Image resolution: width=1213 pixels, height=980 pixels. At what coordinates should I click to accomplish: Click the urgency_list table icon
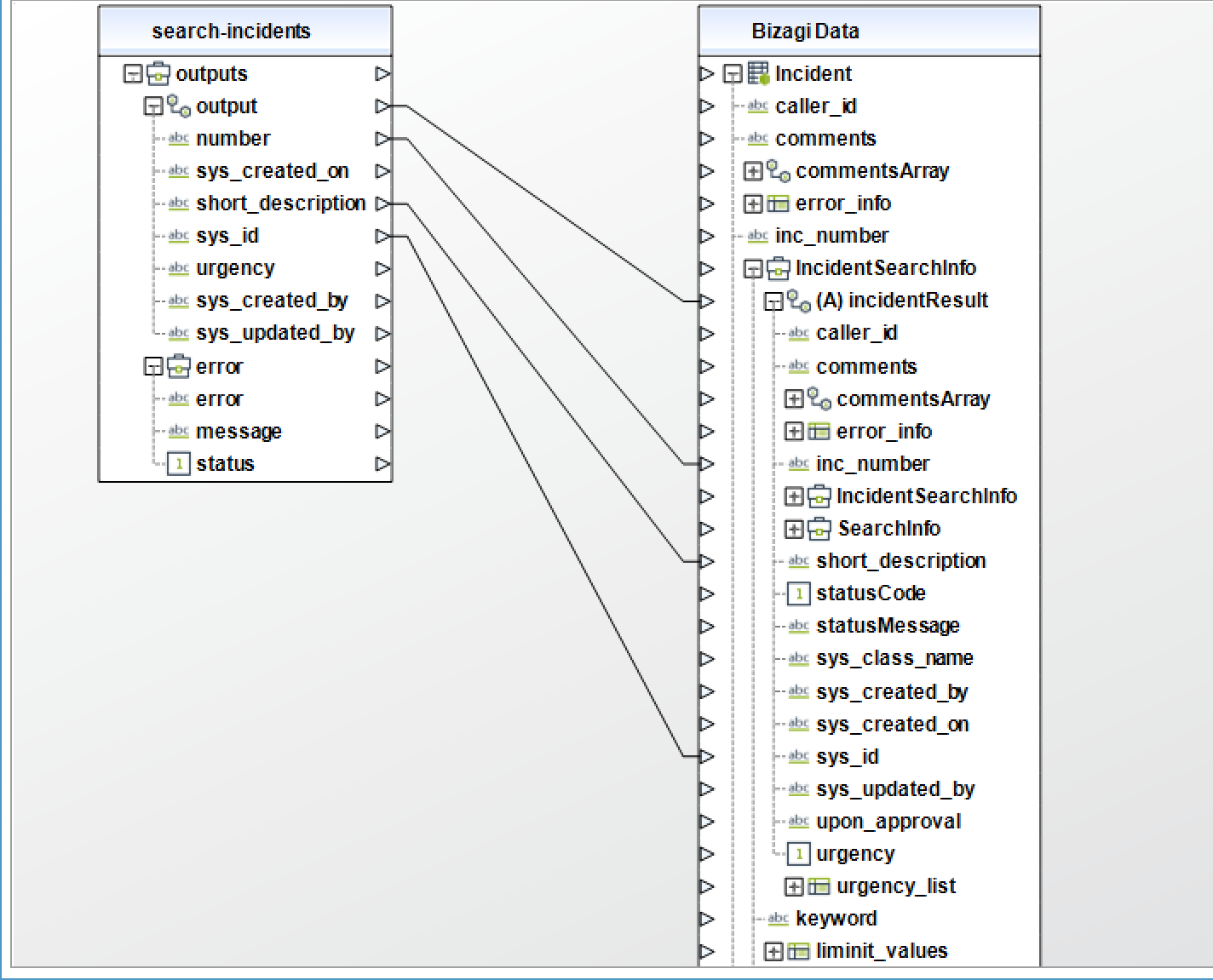819,886
